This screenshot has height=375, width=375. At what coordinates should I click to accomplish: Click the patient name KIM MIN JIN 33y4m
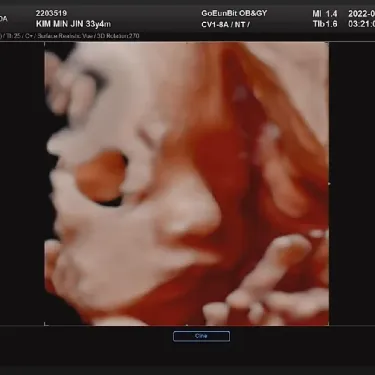point(73,24)
